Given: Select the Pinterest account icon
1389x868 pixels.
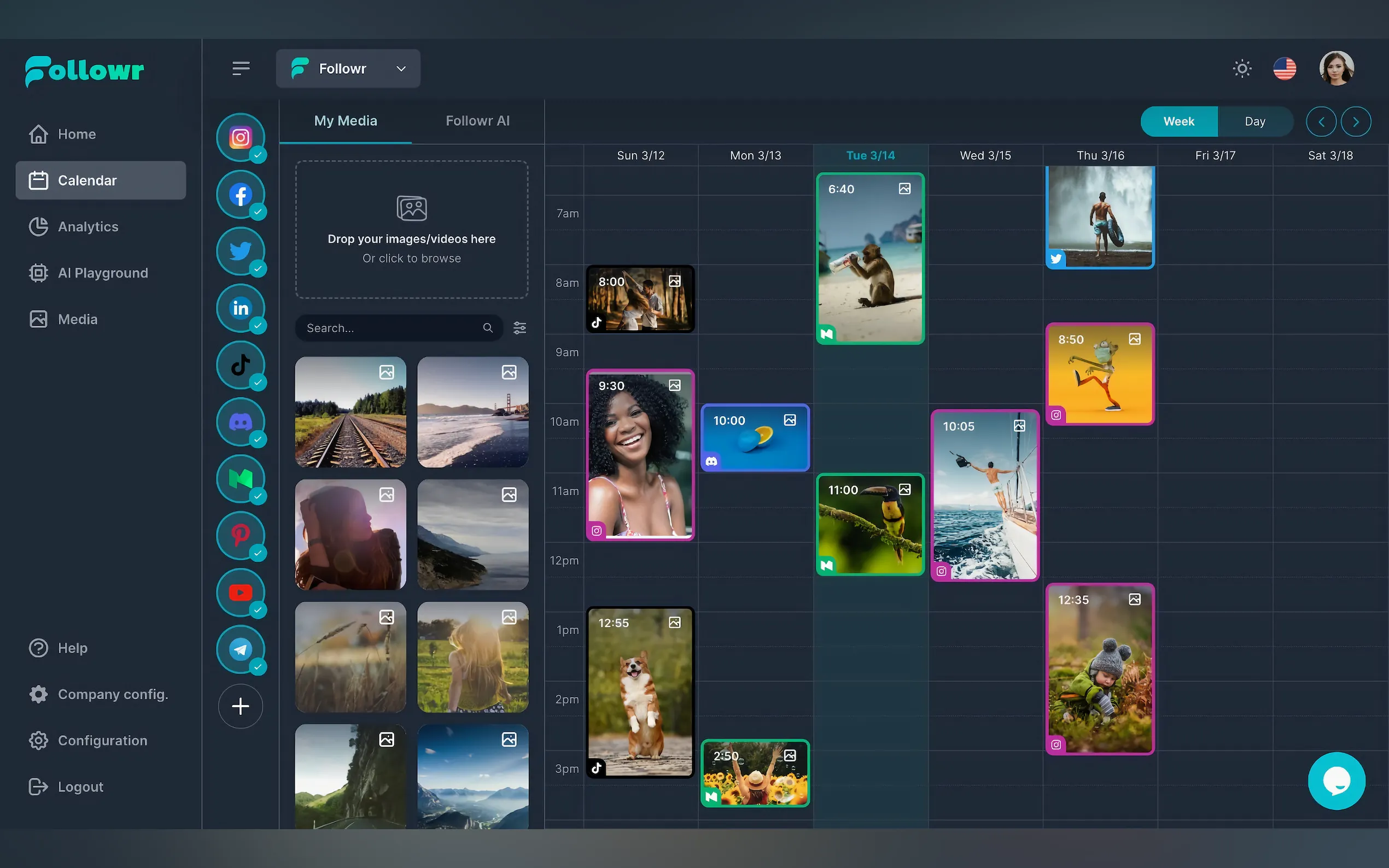Looking at the screenshot, I should (240, 536).
